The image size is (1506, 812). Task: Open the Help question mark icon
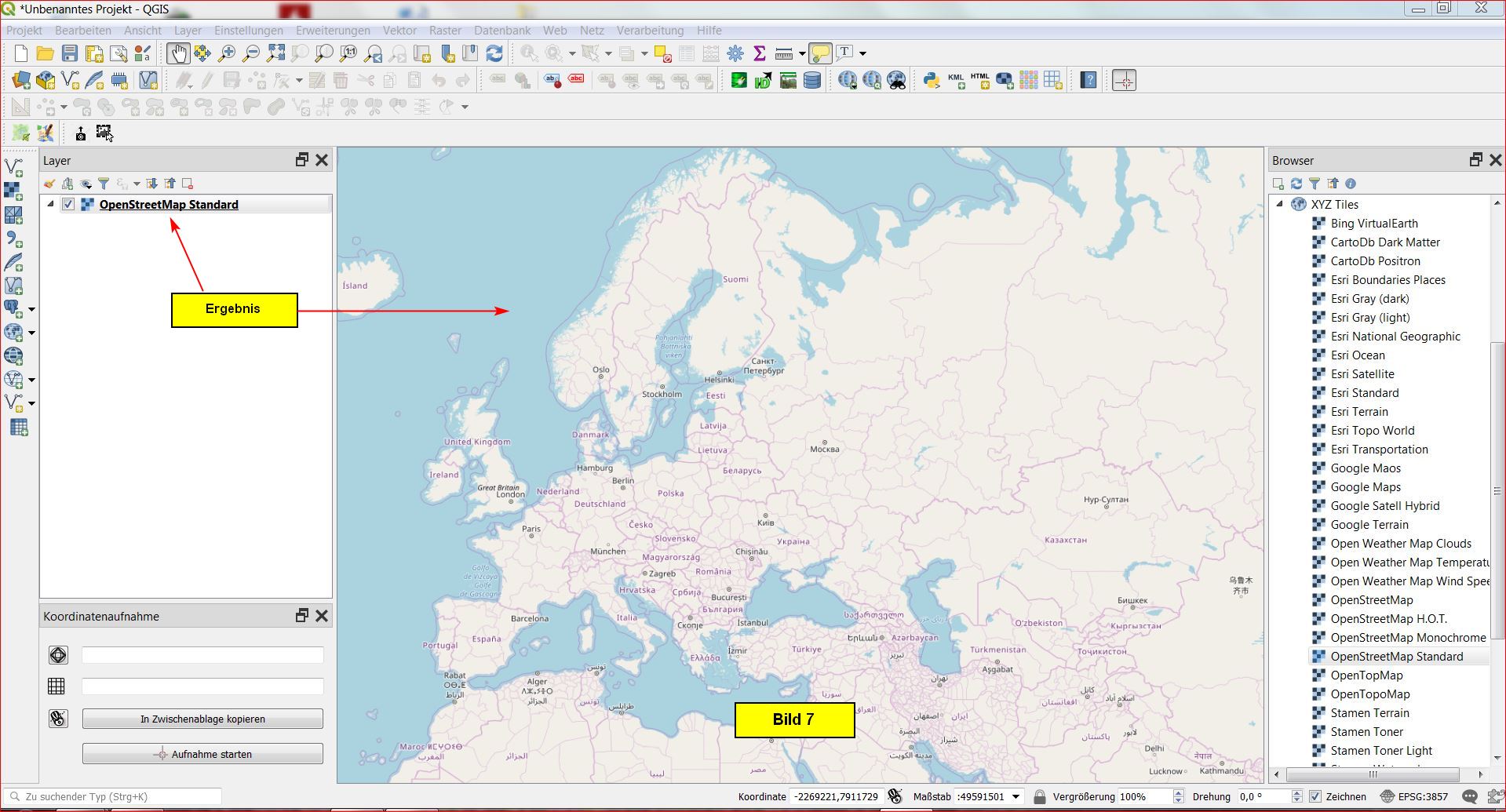(x=1088, y=80)
